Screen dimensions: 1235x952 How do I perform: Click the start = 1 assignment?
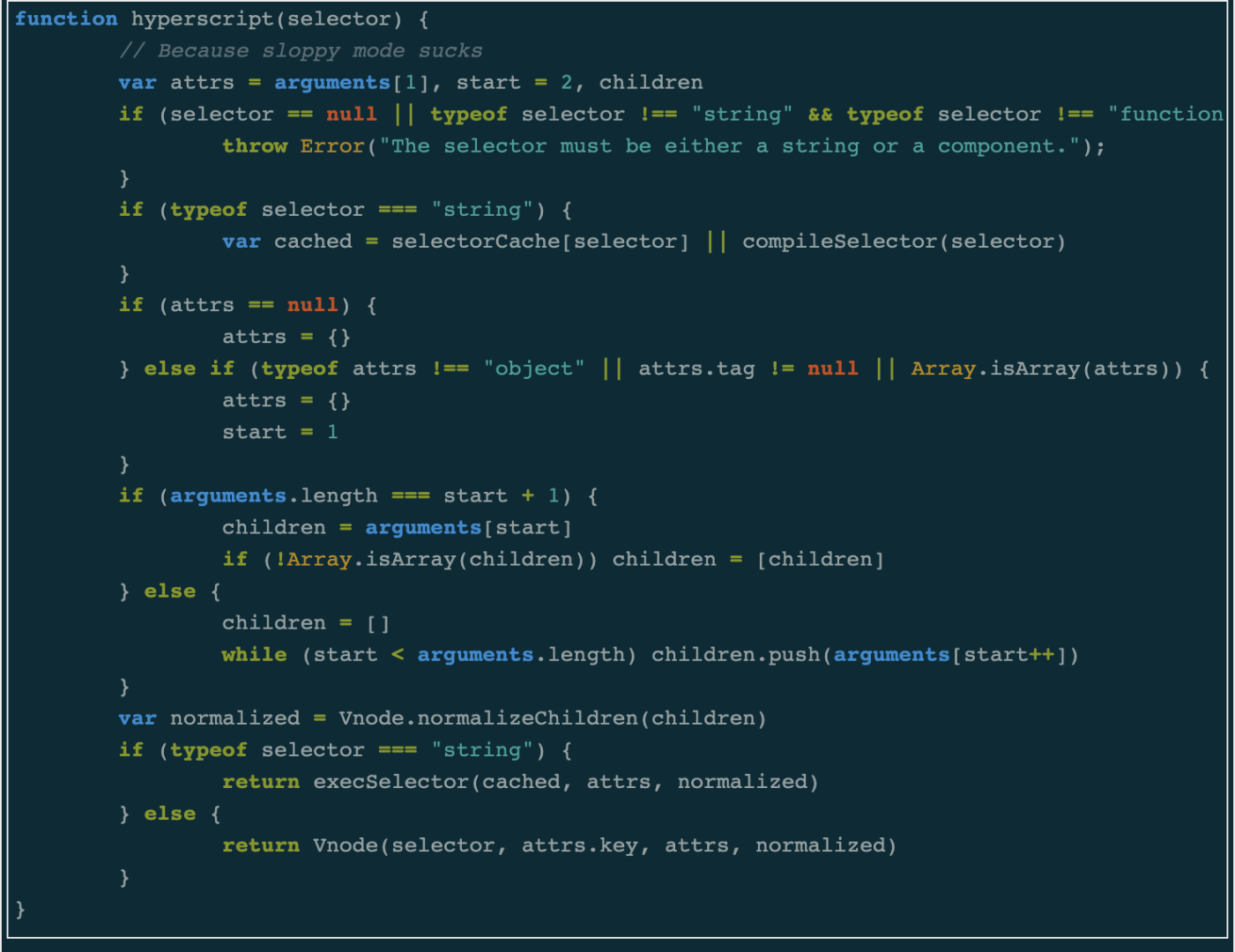click(x=279, y=431)
